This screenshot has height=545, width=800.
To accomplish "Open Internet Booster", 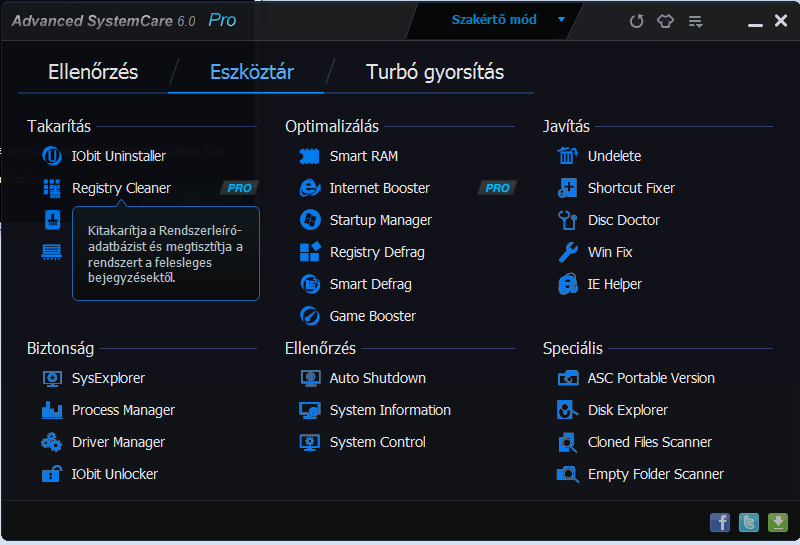I will pos(380,188).
